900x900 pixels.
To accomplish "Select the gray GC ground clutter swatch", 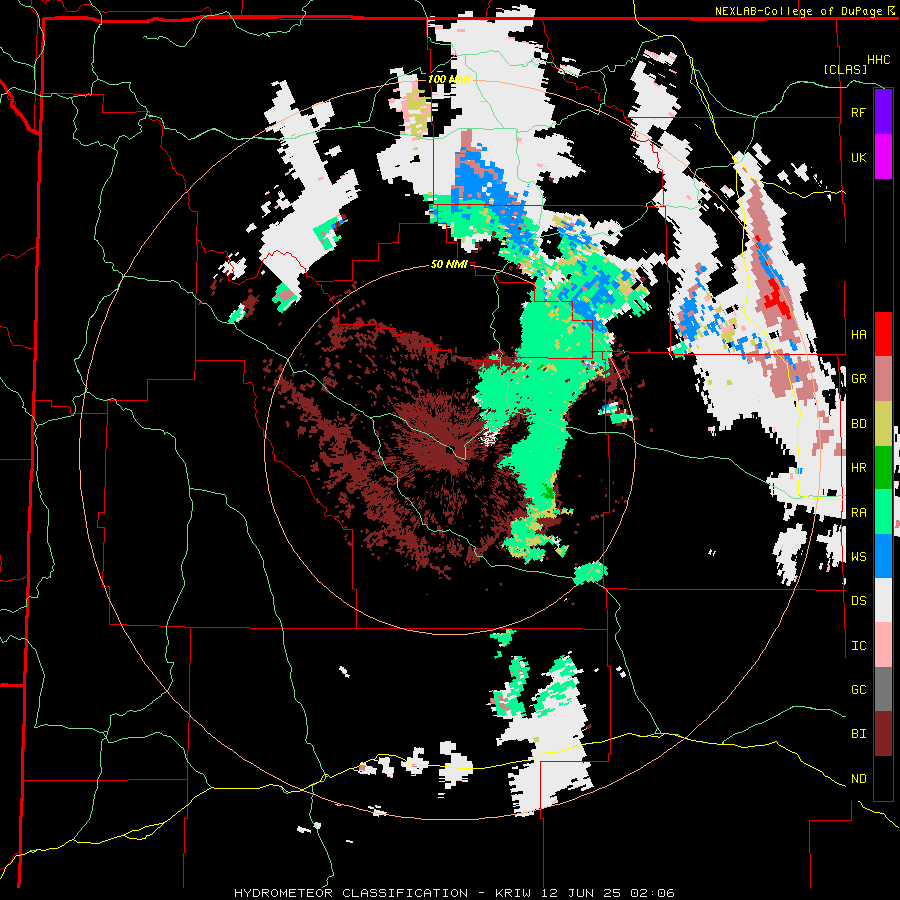I will [x=883, y=689].
